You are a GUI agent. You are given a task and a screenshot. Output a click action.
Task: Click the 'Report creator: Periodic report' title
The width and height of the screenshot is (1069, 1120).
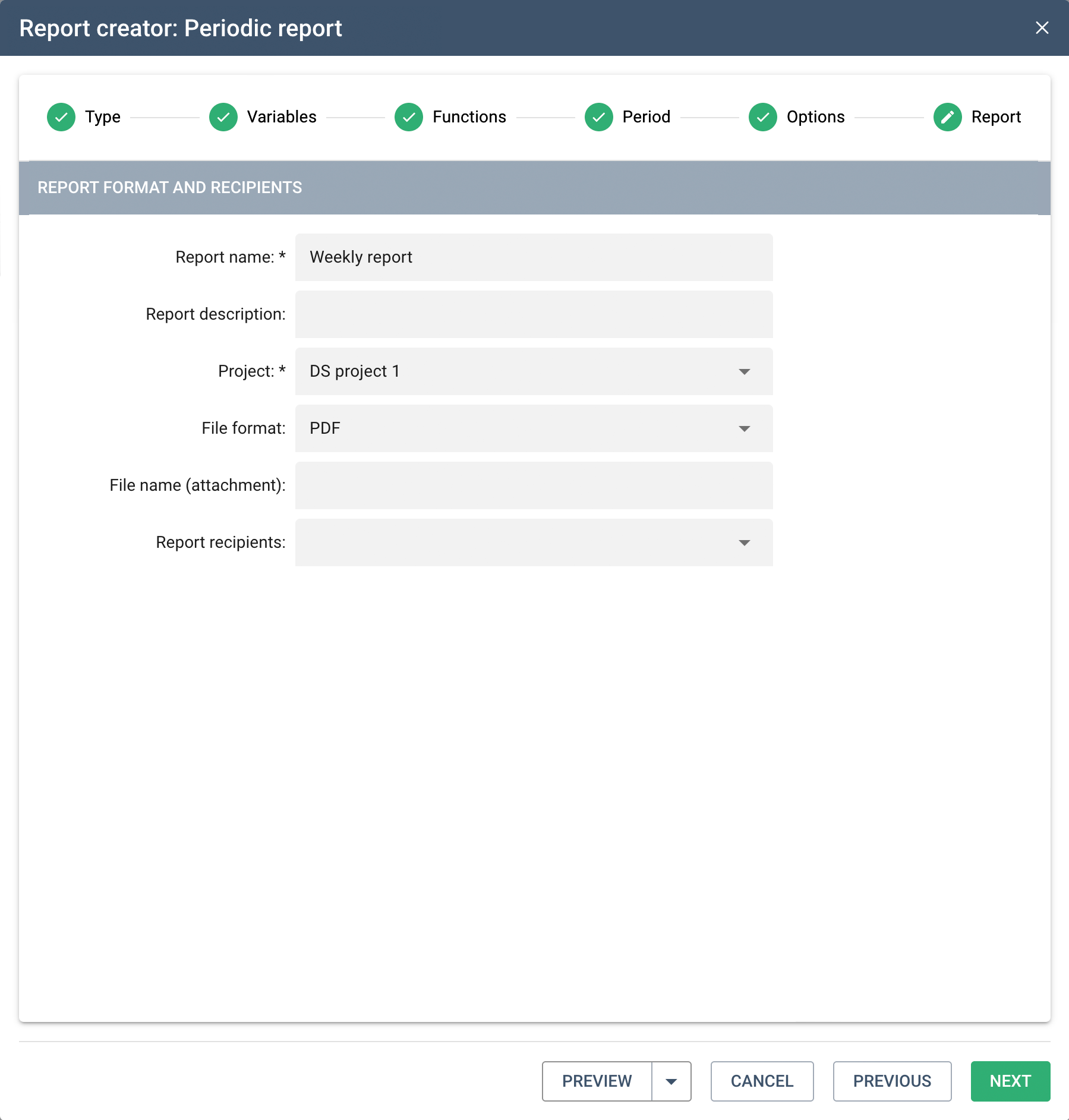click(181, 29)
